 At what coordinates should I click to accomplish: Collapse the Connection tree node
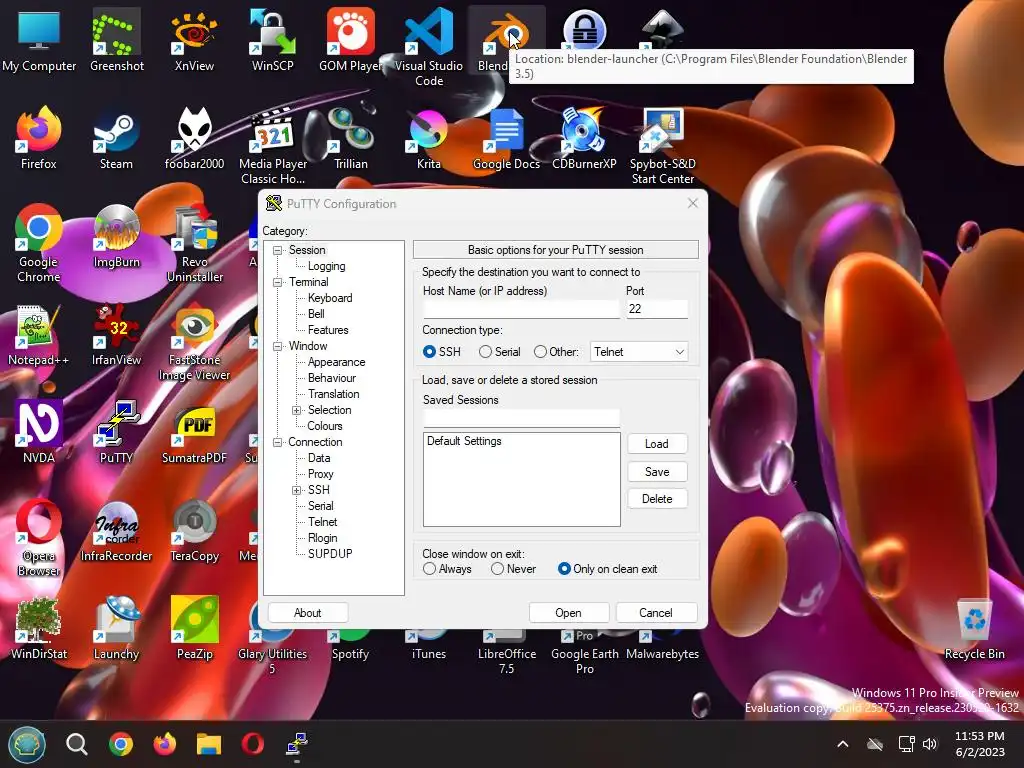278,442
